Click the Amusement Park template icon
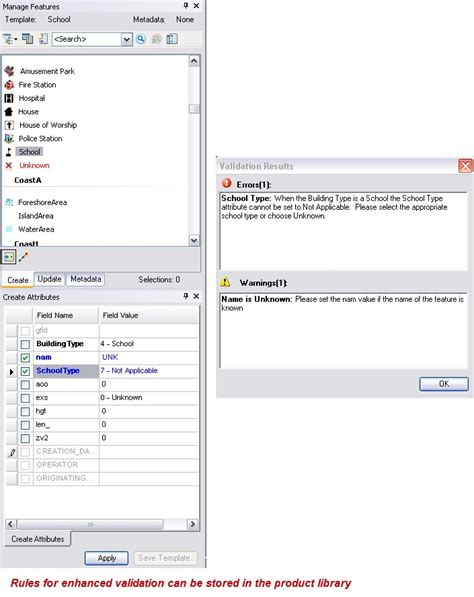 pyautogui.click(x=10, y=71)
